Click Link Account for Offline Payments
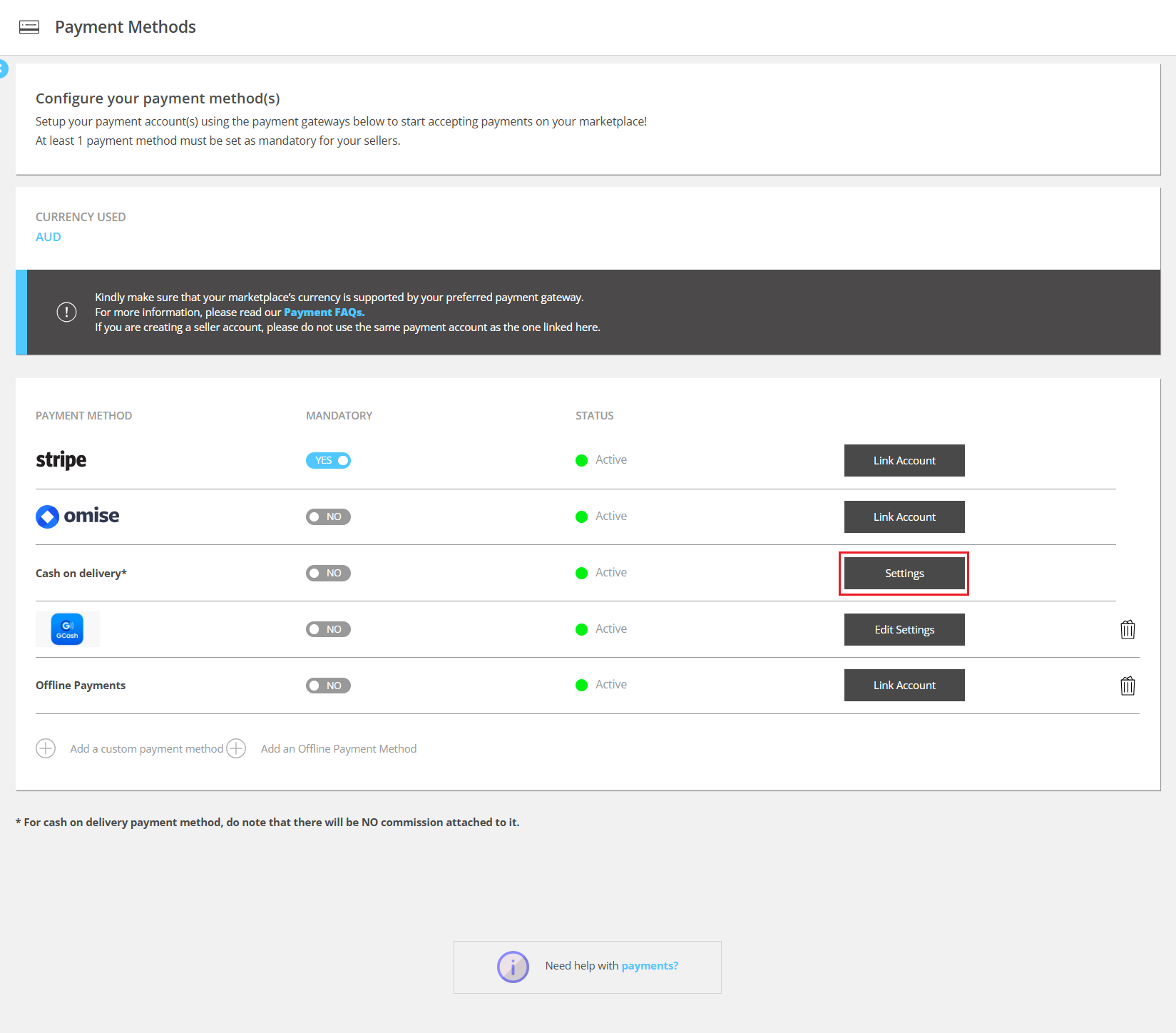1176x1033 pixels. (904, 686)
